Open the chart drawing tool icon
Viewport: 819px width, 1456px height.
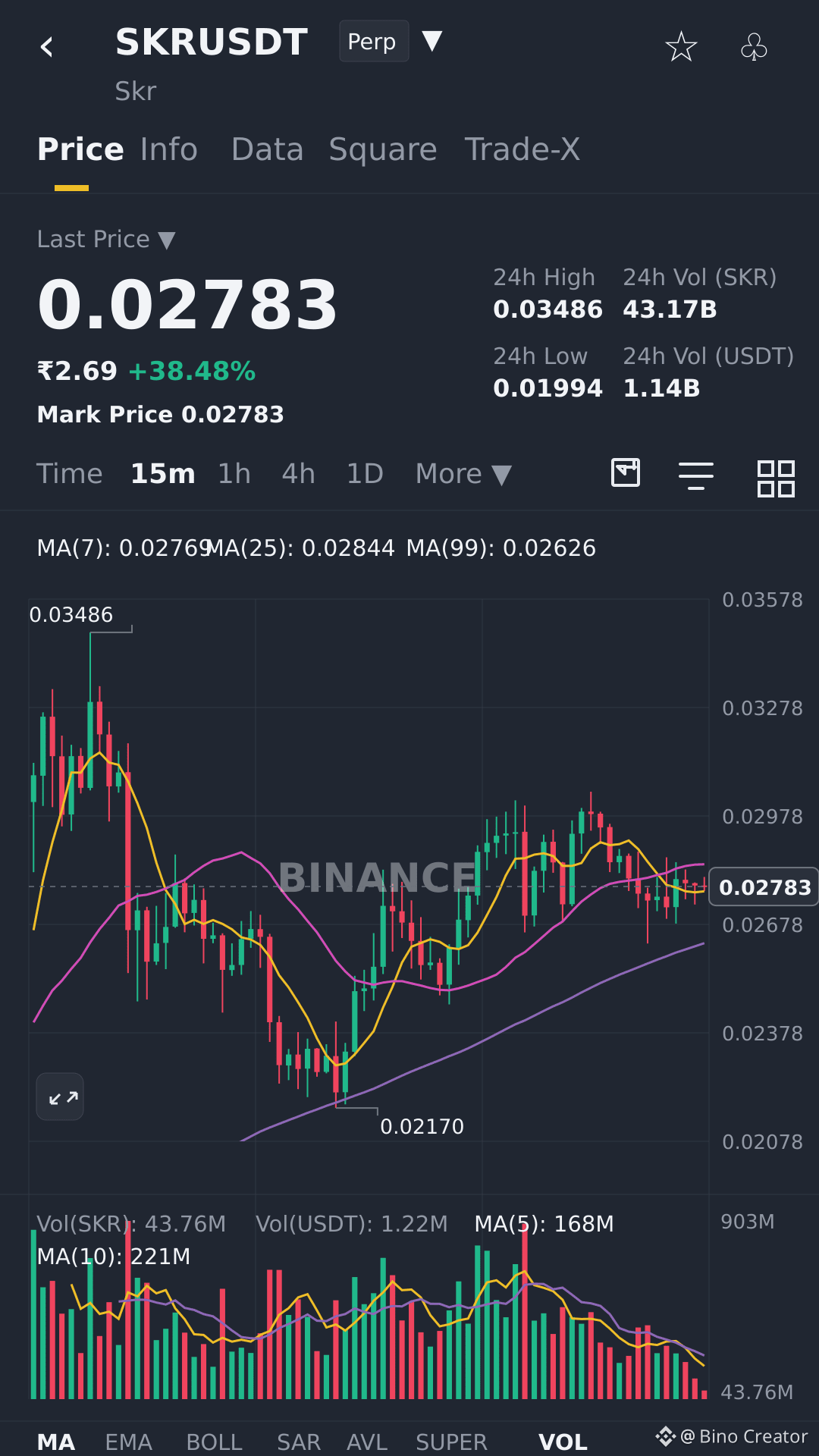pyautogui.click(x=626, y=473)
